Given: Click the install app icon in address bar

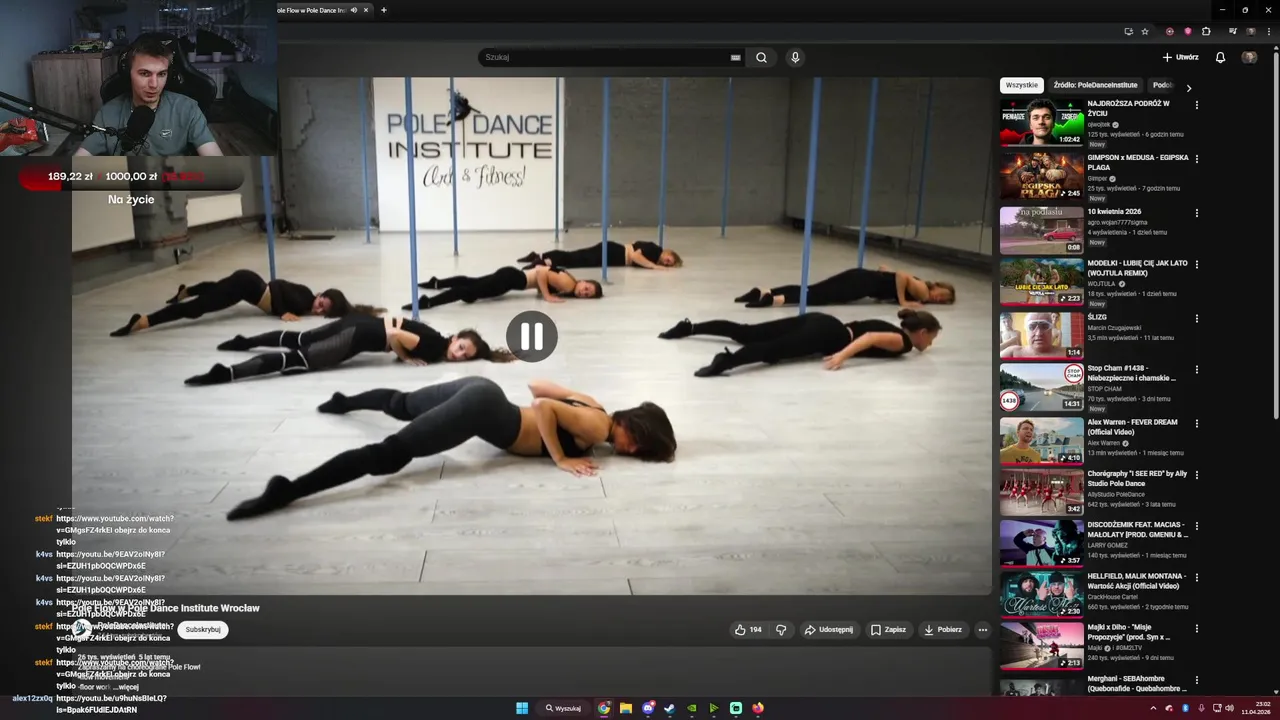Looking at the screenshot, I should coord(1128,31).
